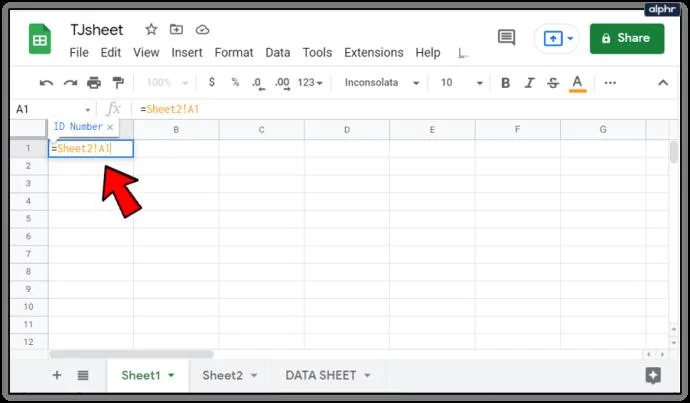Open the comment history icon
Screen dimensions: 690x403
tap(506, 37)
